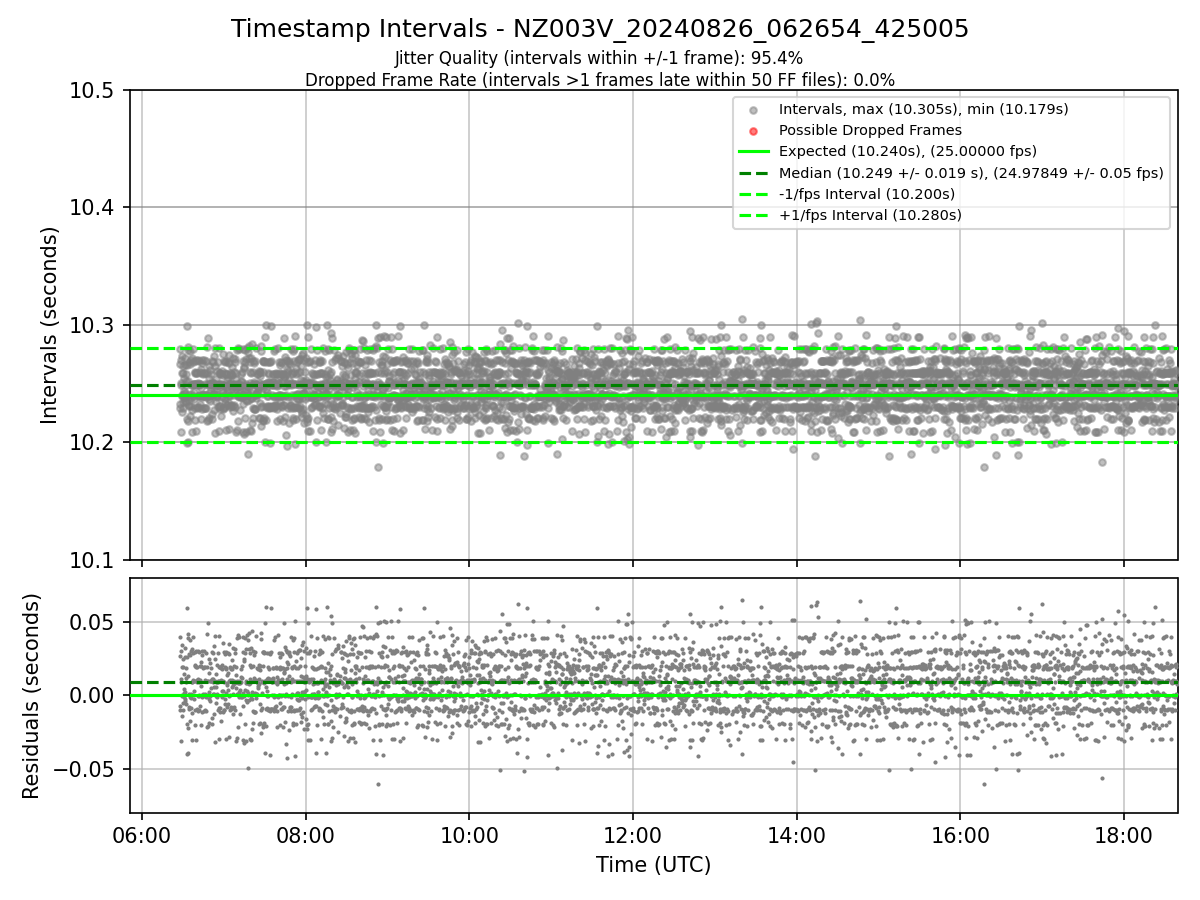Click the red Possible Dropped Frames legend marker
This screenshot has width=1200, height=900.
tap(754, 131)
